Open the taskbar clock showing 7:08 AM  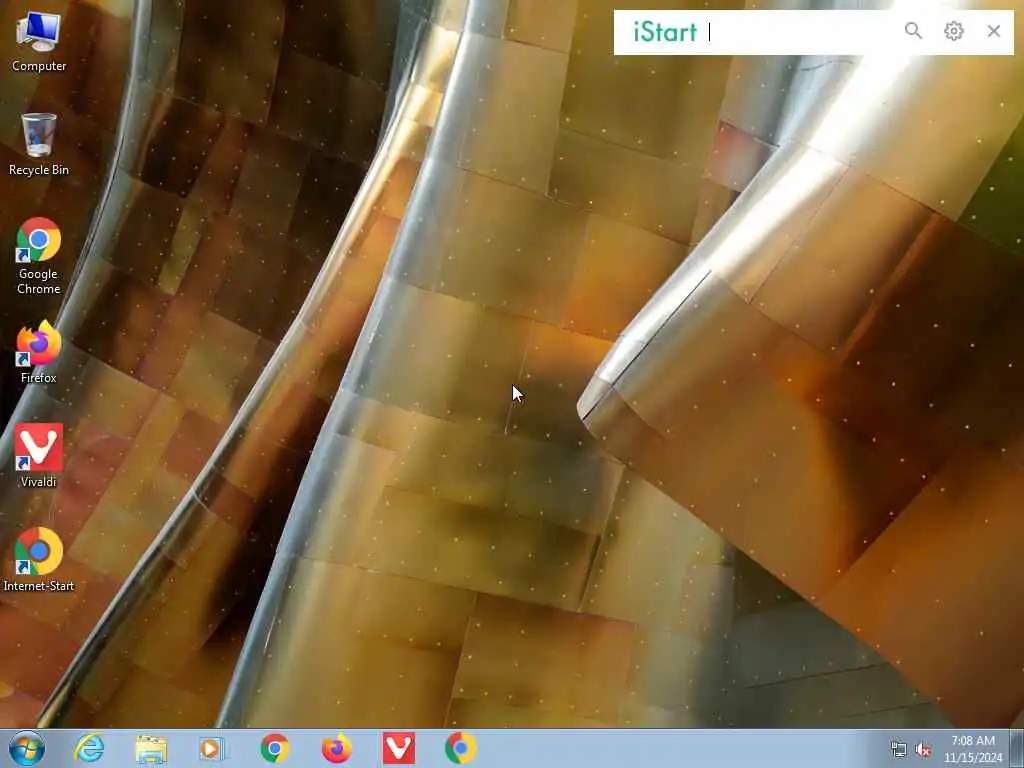coord(972,748)
